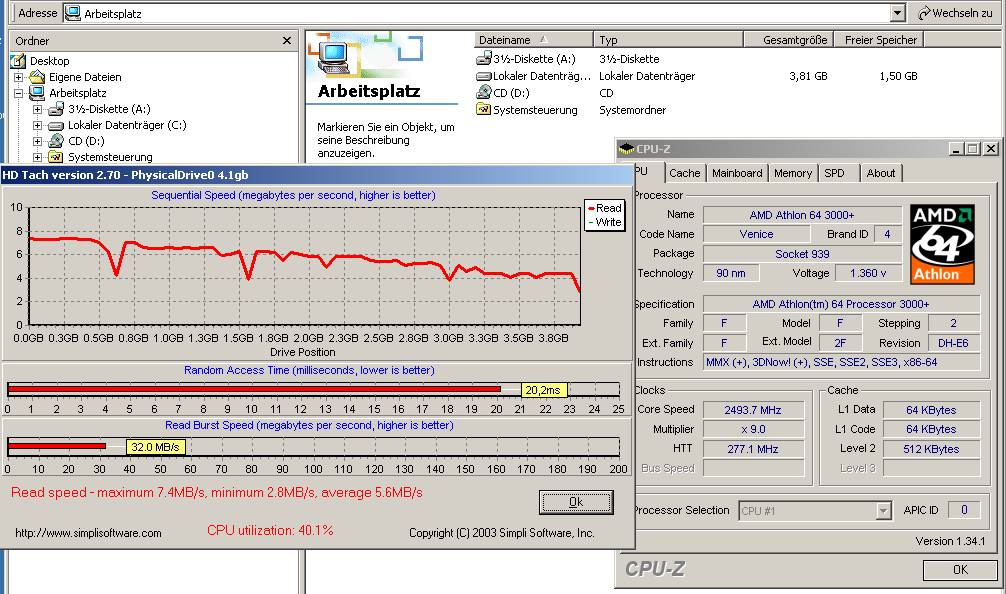This screenshot has height=594, width=1006.
Task: Click Systemsteuerung icon in folder tree
Action: pyautogui.click(x=56, y=157)
